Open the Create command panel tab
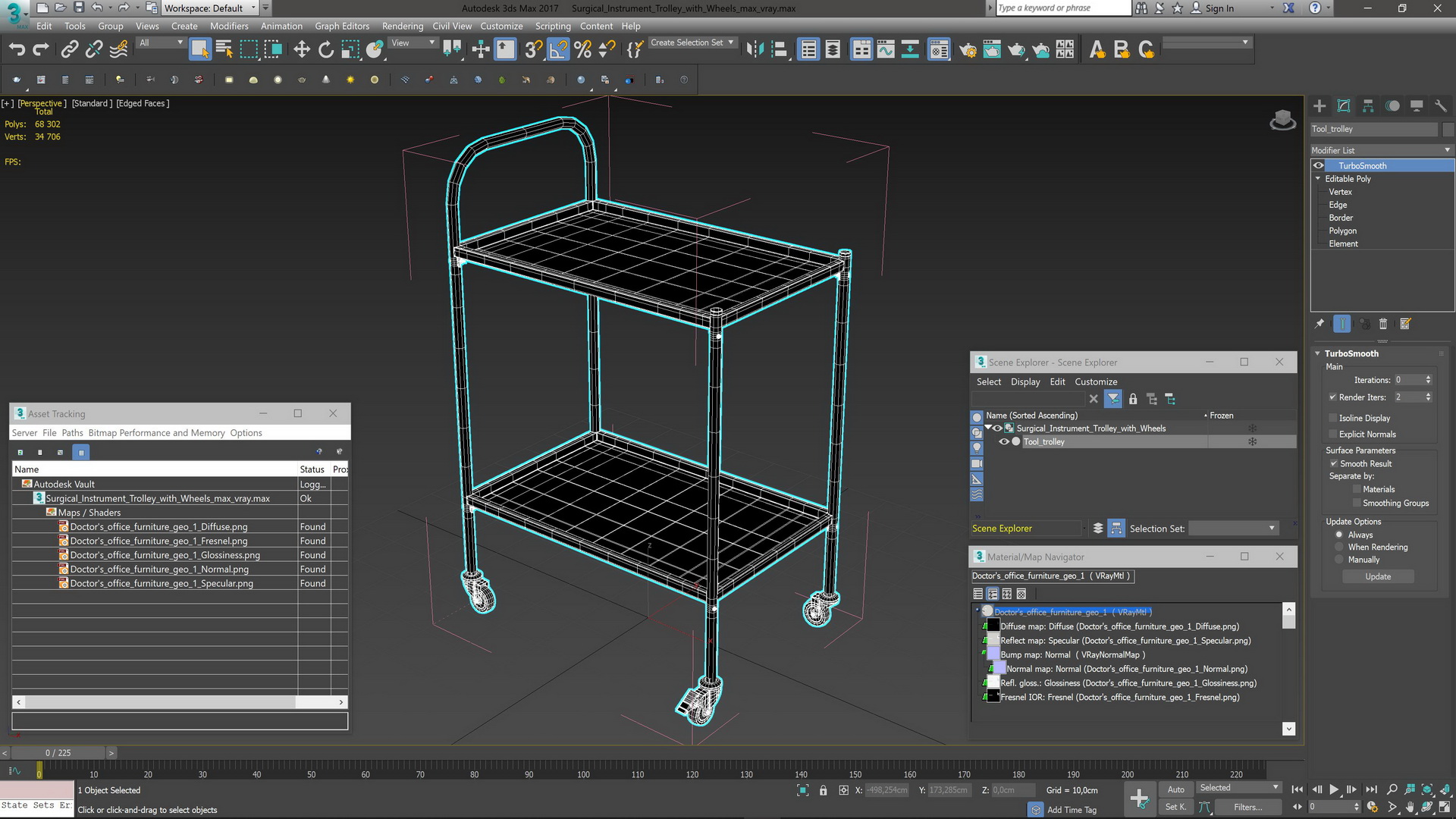 (x=1319, y=106)
